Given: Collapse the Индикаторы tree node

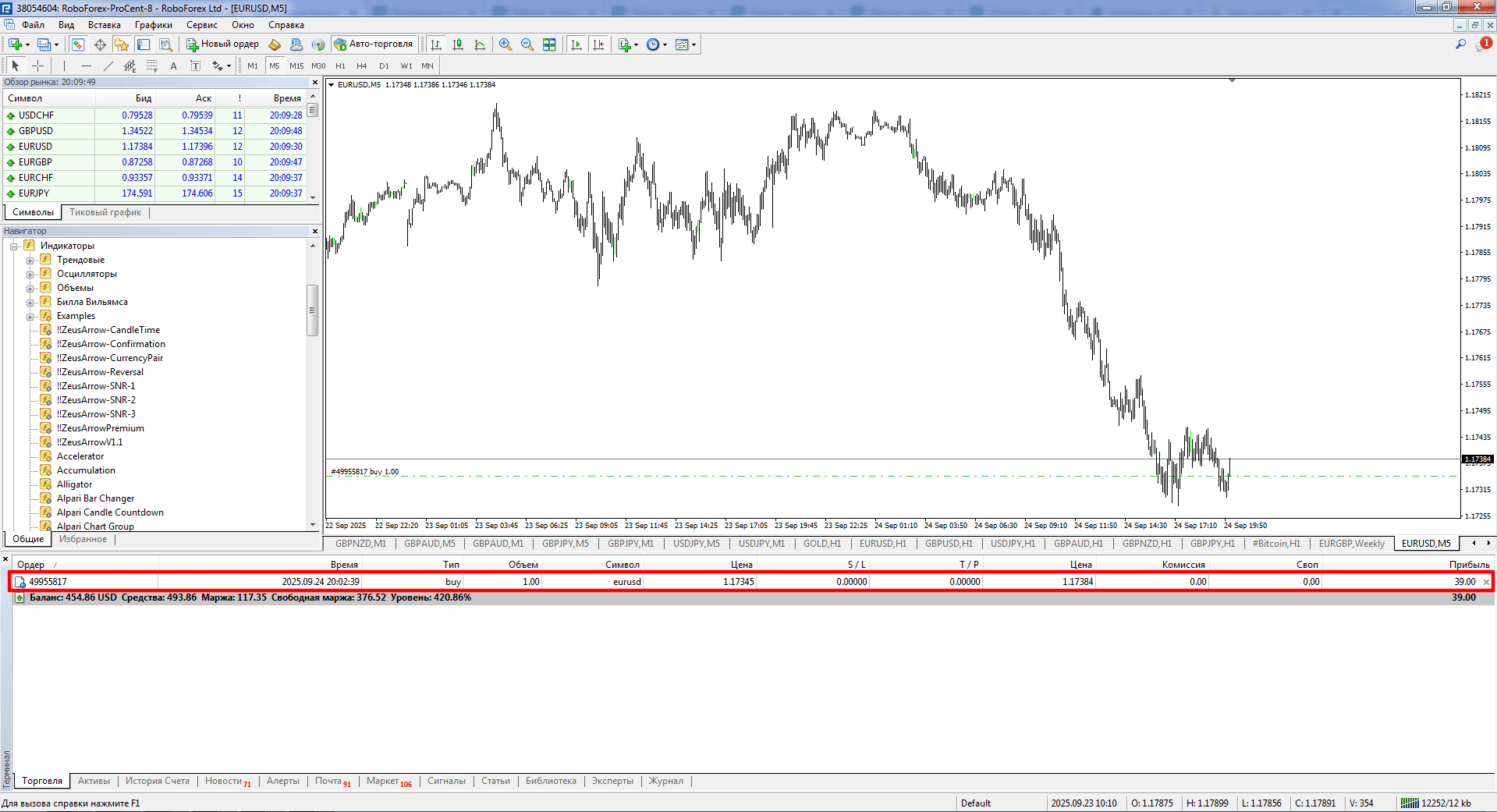Looking at the screenshot, I should pyautogui.click(x=13, y=246).
